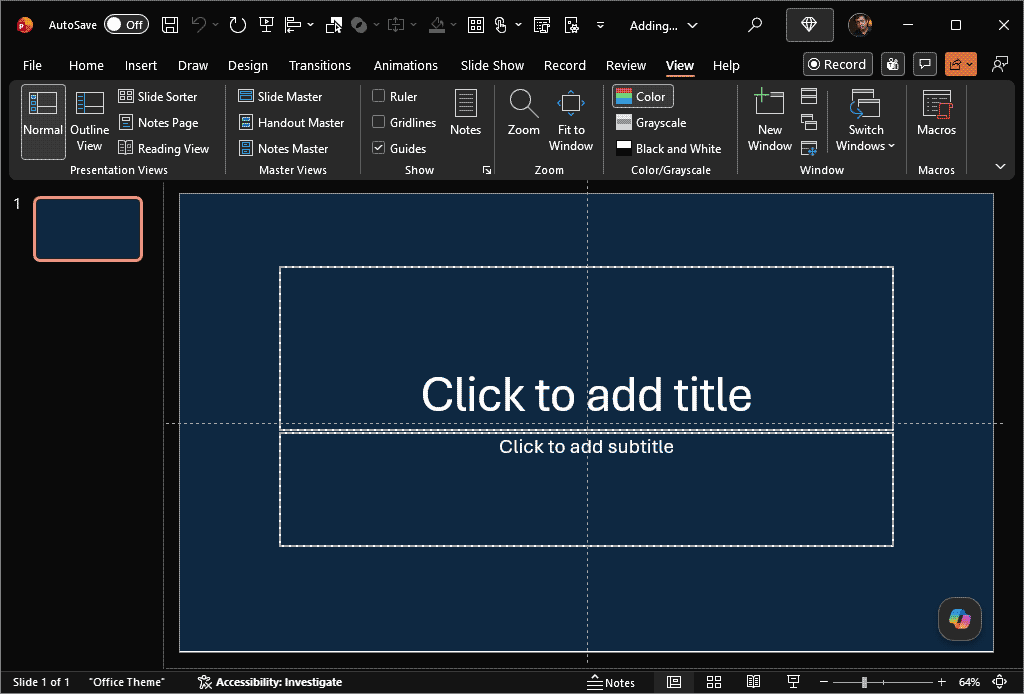Select Reading View icon in the status bar
The image size is (1024, 694).
tap(753, 682)
